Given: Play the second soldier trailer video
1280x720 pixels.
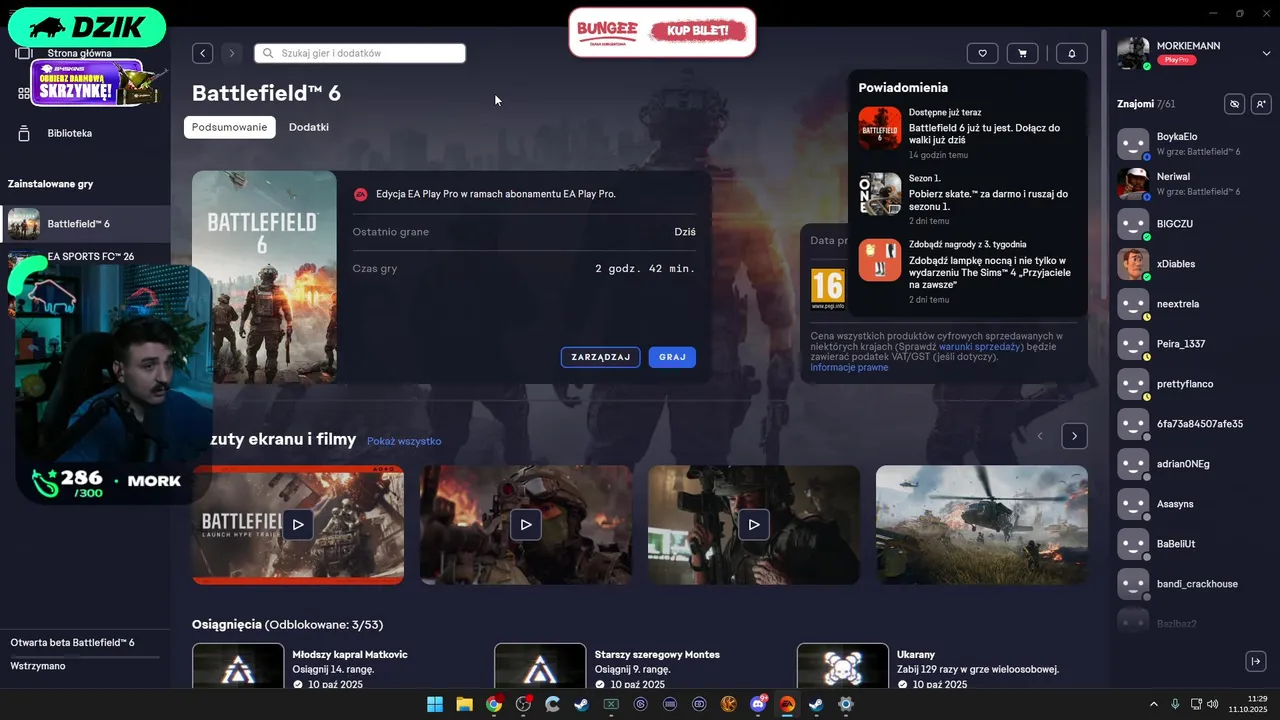Looking at the screenshot, I should pyautogui.click(x=526, y=524).
